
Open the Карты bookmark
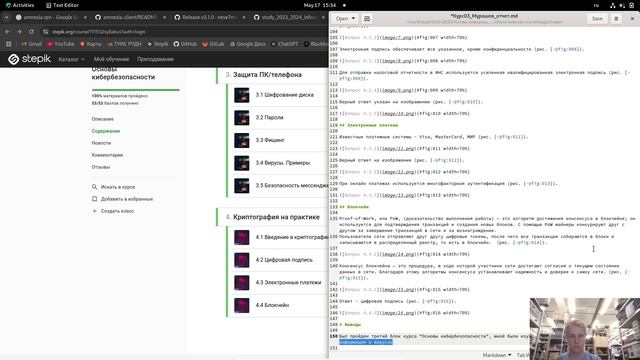91,44
